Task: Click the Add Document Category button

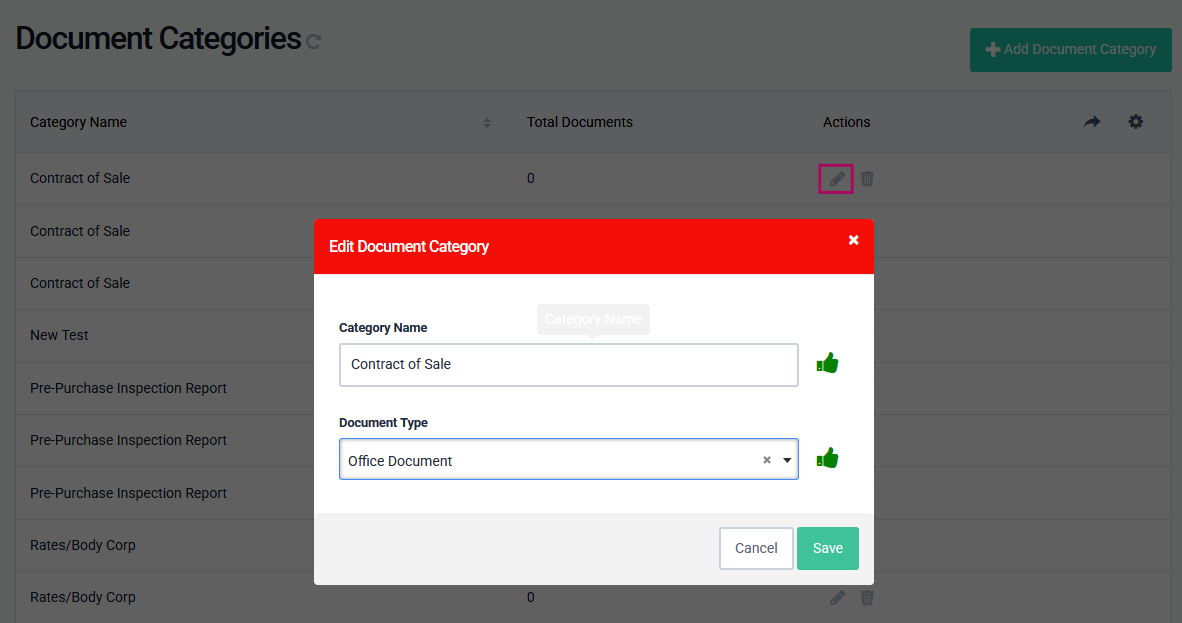Action: [x=1070, y=49]
